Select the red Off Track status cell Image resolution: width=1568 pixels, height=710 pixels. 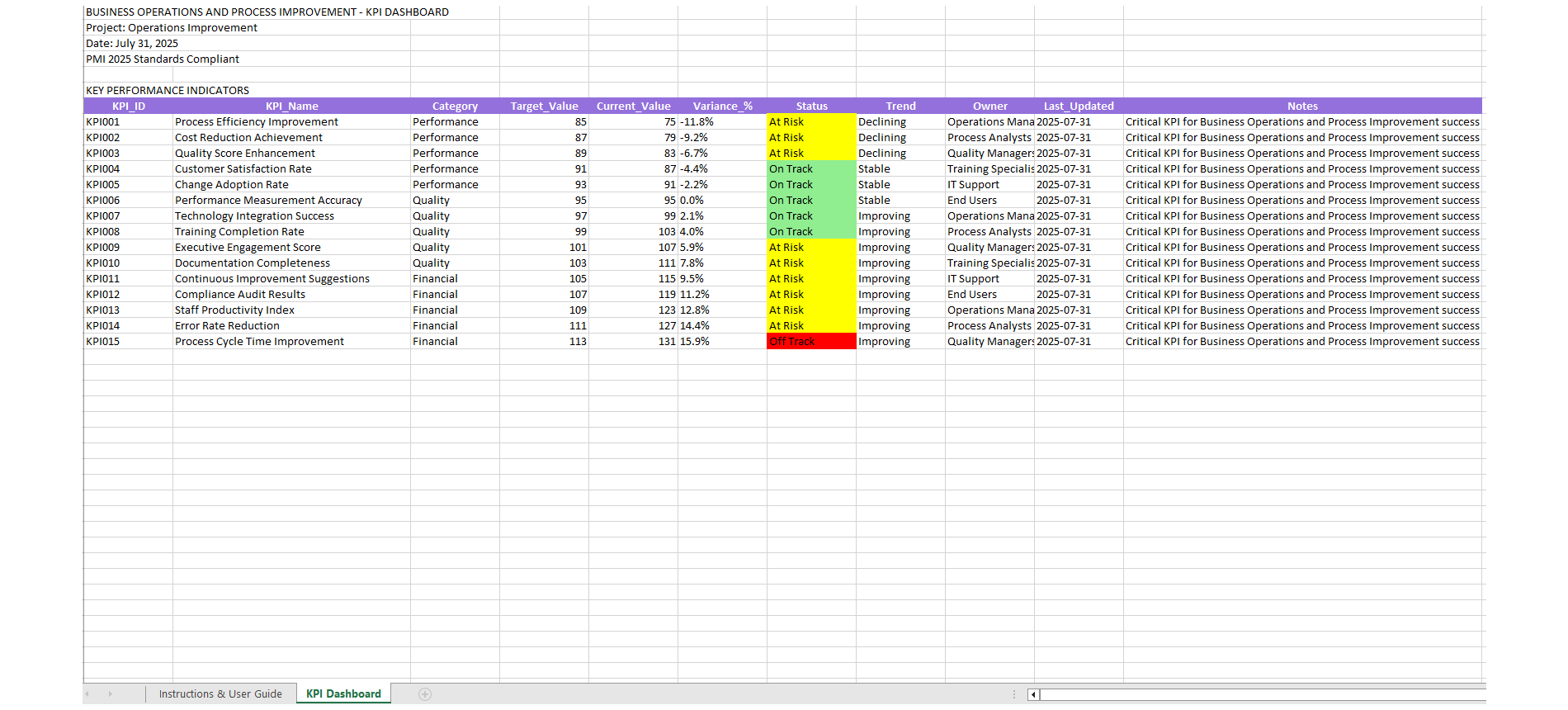point(811,342)
